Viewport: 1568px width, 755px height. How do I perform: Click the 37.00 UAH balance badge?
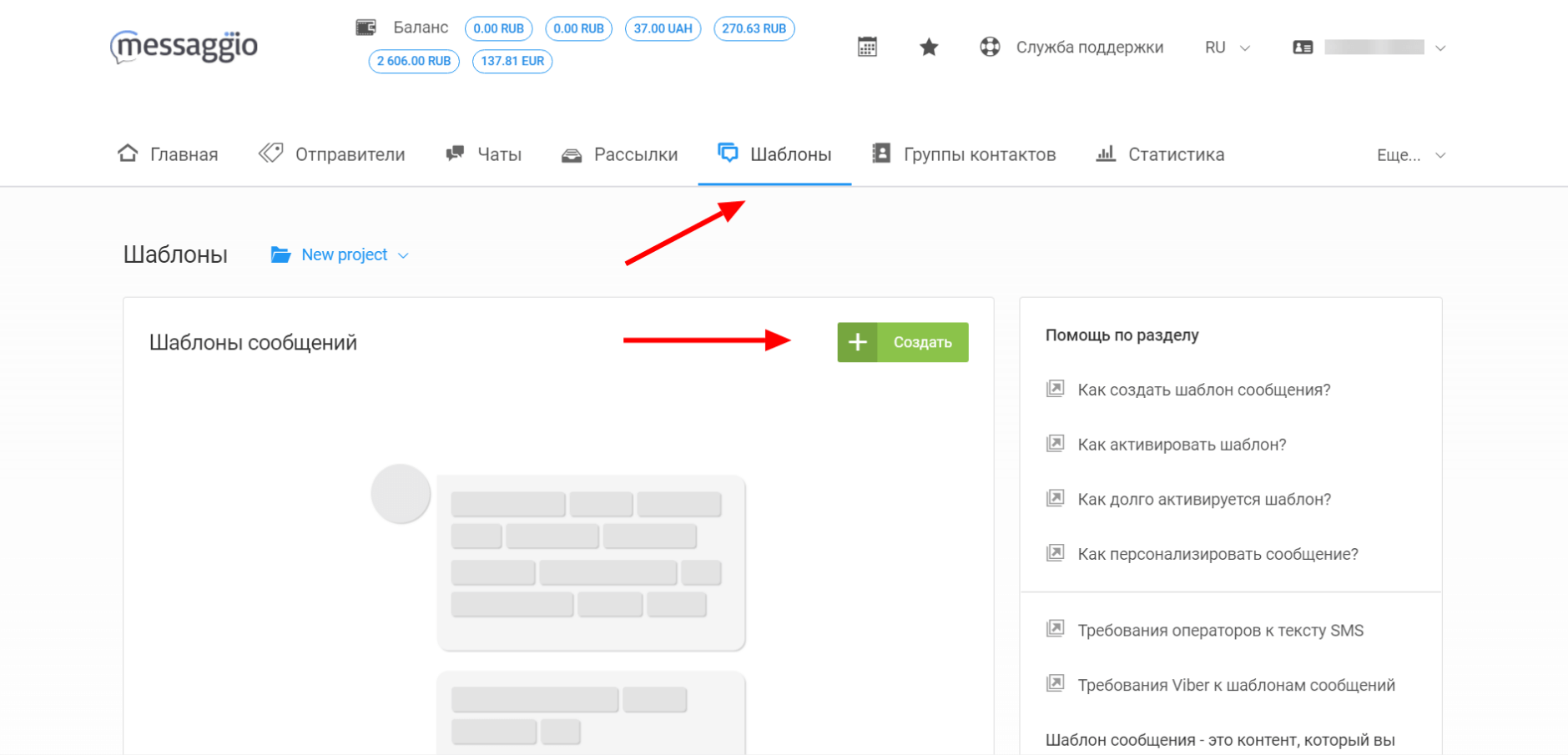[x=663, y=28]
